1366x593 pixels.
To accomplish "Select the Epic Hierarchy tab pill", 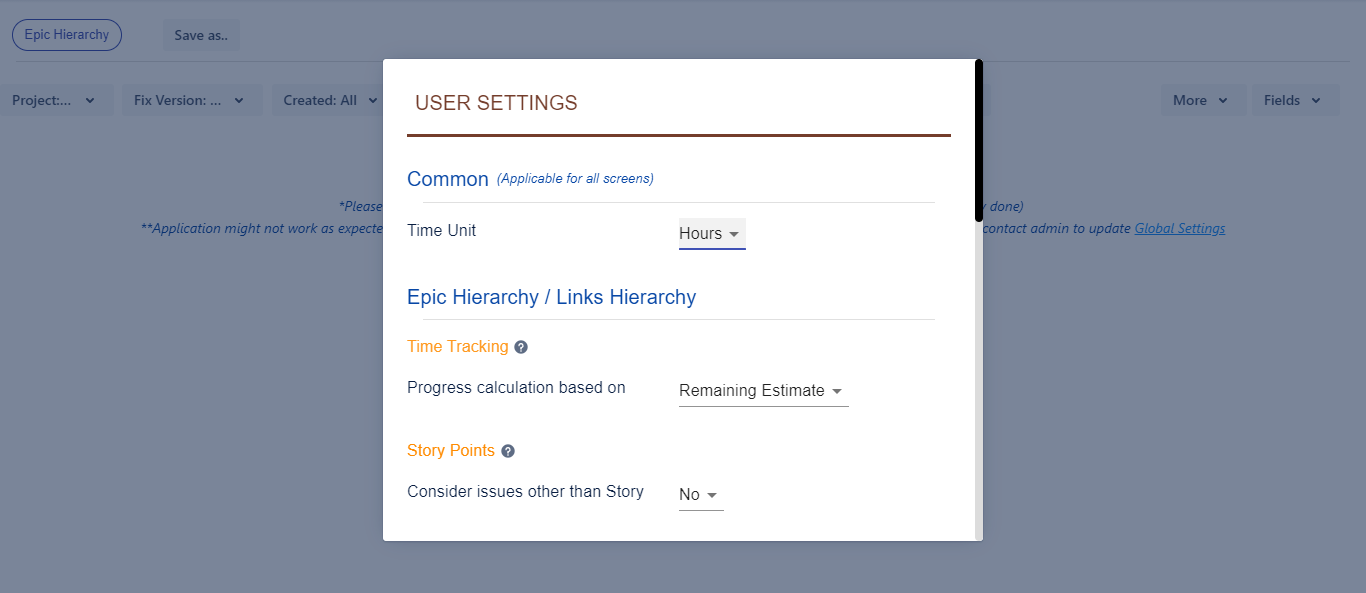I will point(67,35).
